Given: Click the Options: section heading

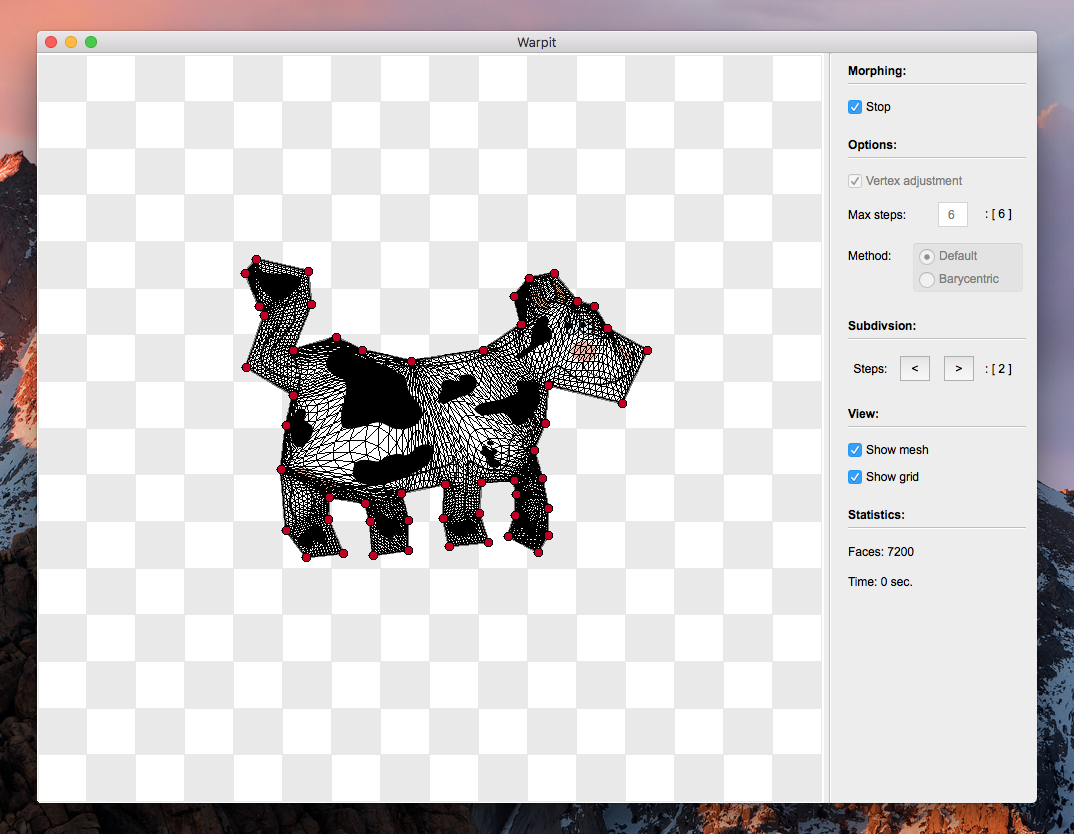Looking at the screenshot, I should pos(872,144).
